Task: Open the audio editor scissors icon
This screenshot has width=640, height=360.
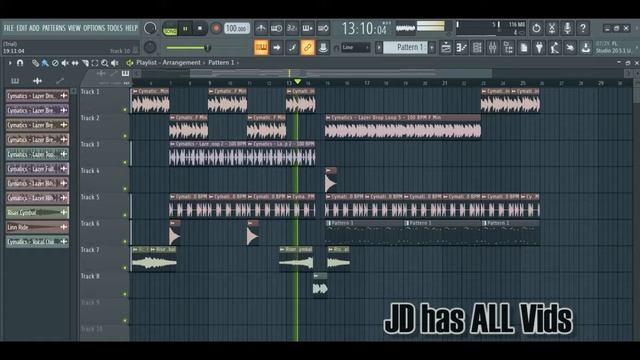Action: point(552,28)
